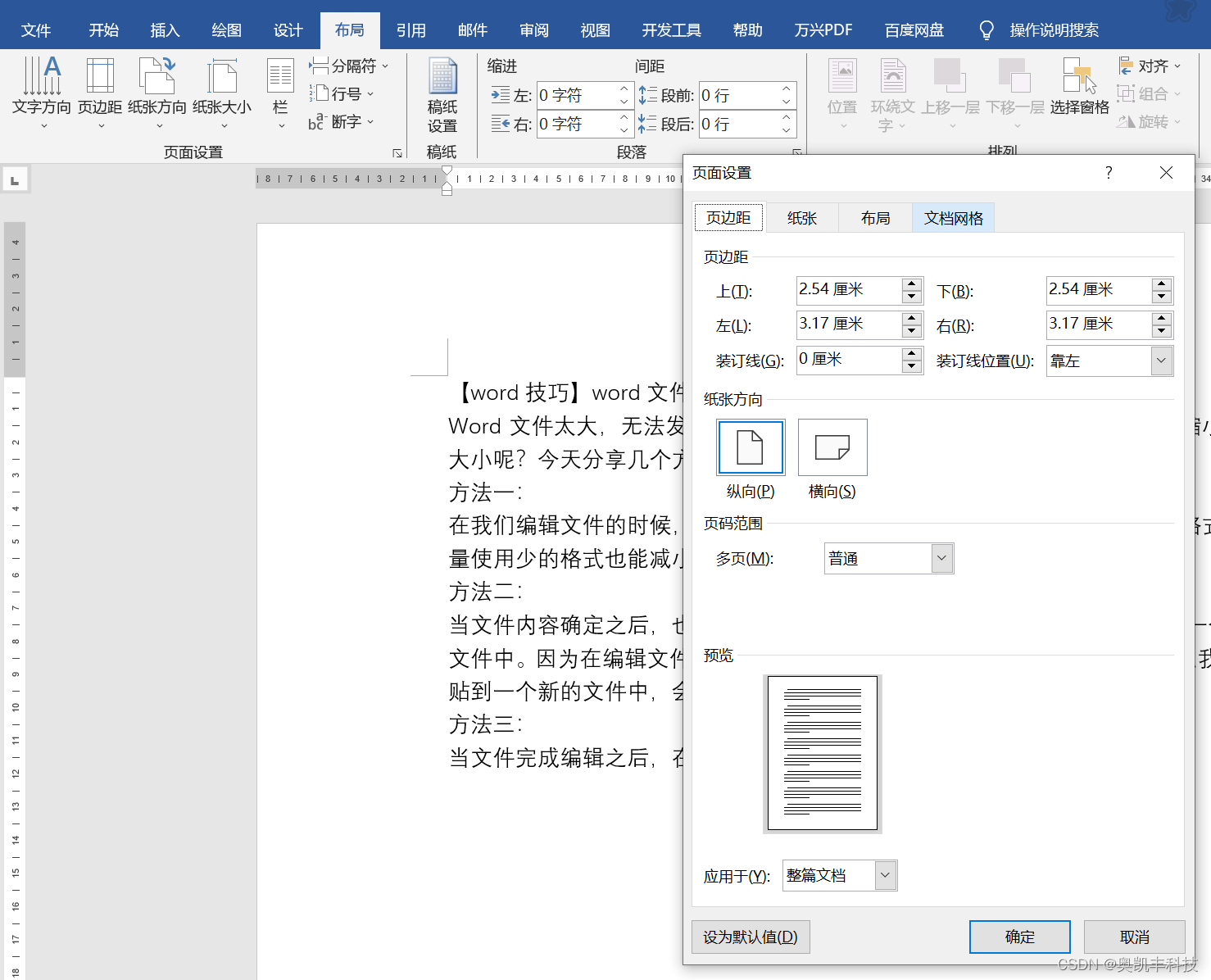Select 纵向 portrait orientation icon
Image resolution: width=1211 pixels, height=980 pixels.
[751, 447]
